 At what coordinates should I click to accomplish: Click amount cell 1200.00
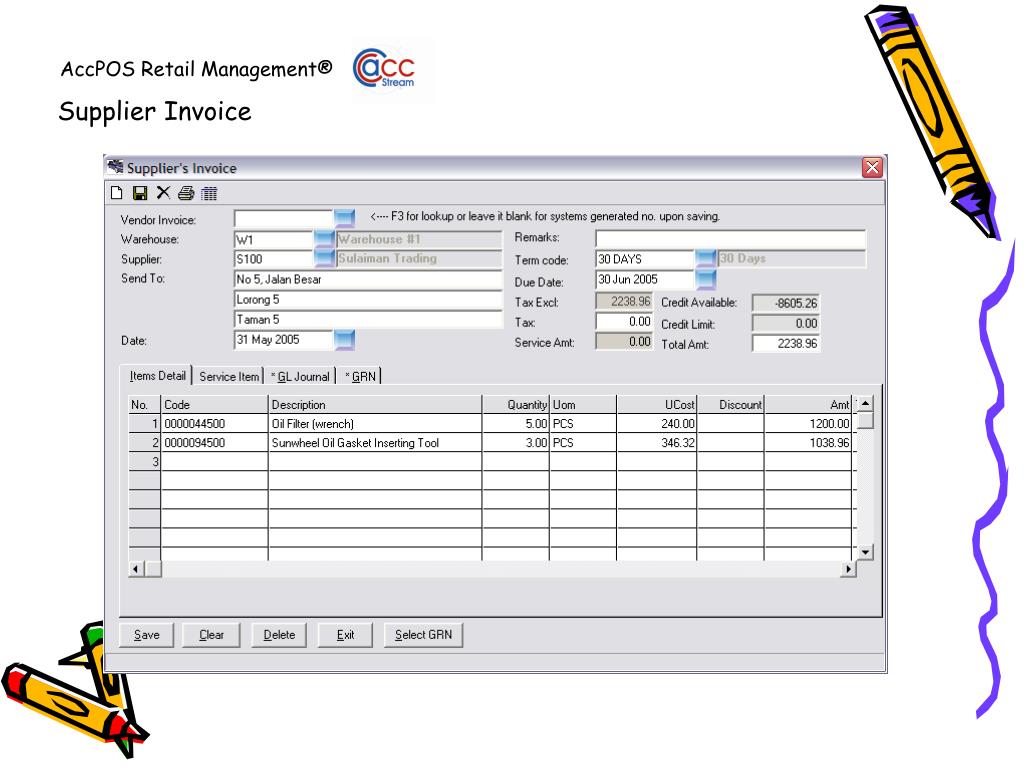tap(808, 423)
